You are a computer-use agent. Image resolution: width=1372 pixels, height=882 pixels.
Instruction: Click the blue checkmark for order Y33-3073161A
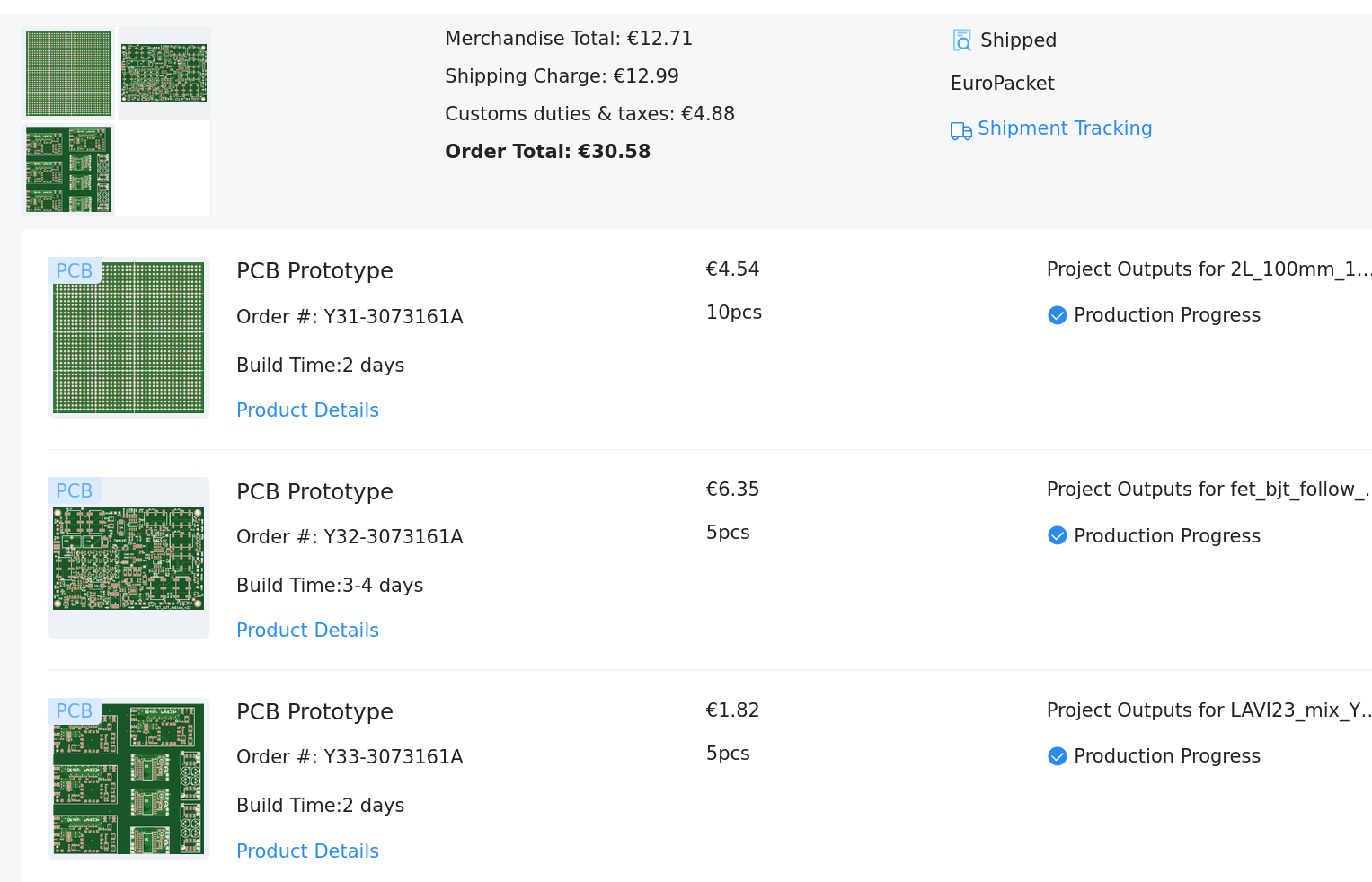click(1057, 756)
